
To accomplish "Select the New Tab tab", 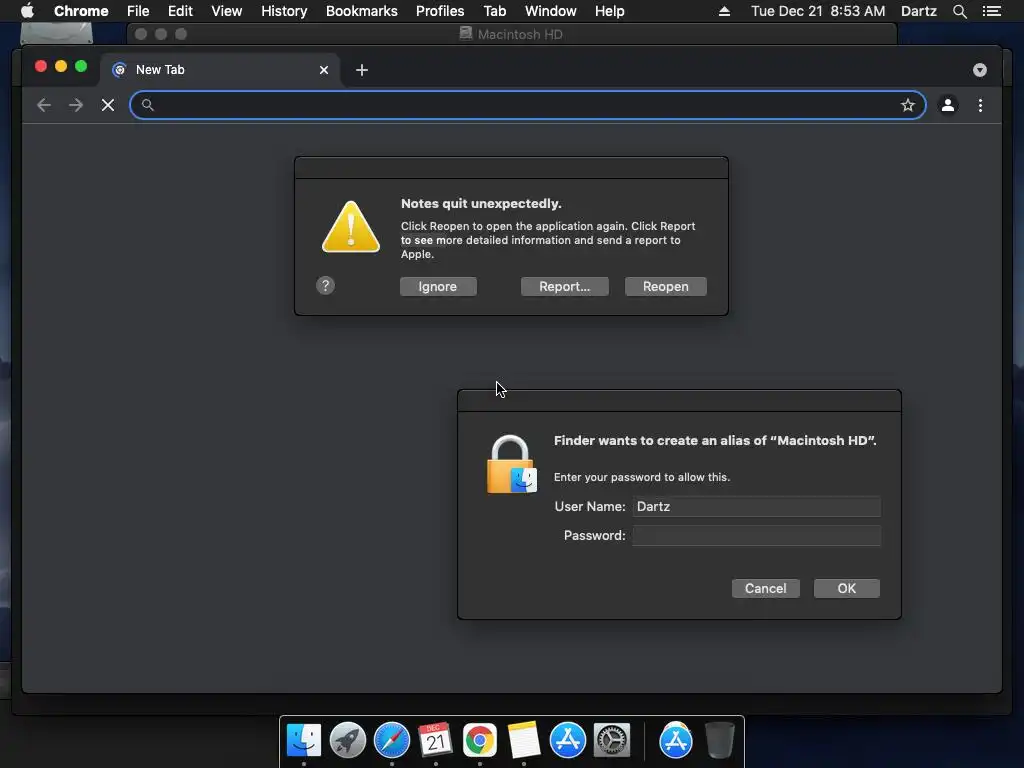I will pyautogui.click(x=219, y=70).
